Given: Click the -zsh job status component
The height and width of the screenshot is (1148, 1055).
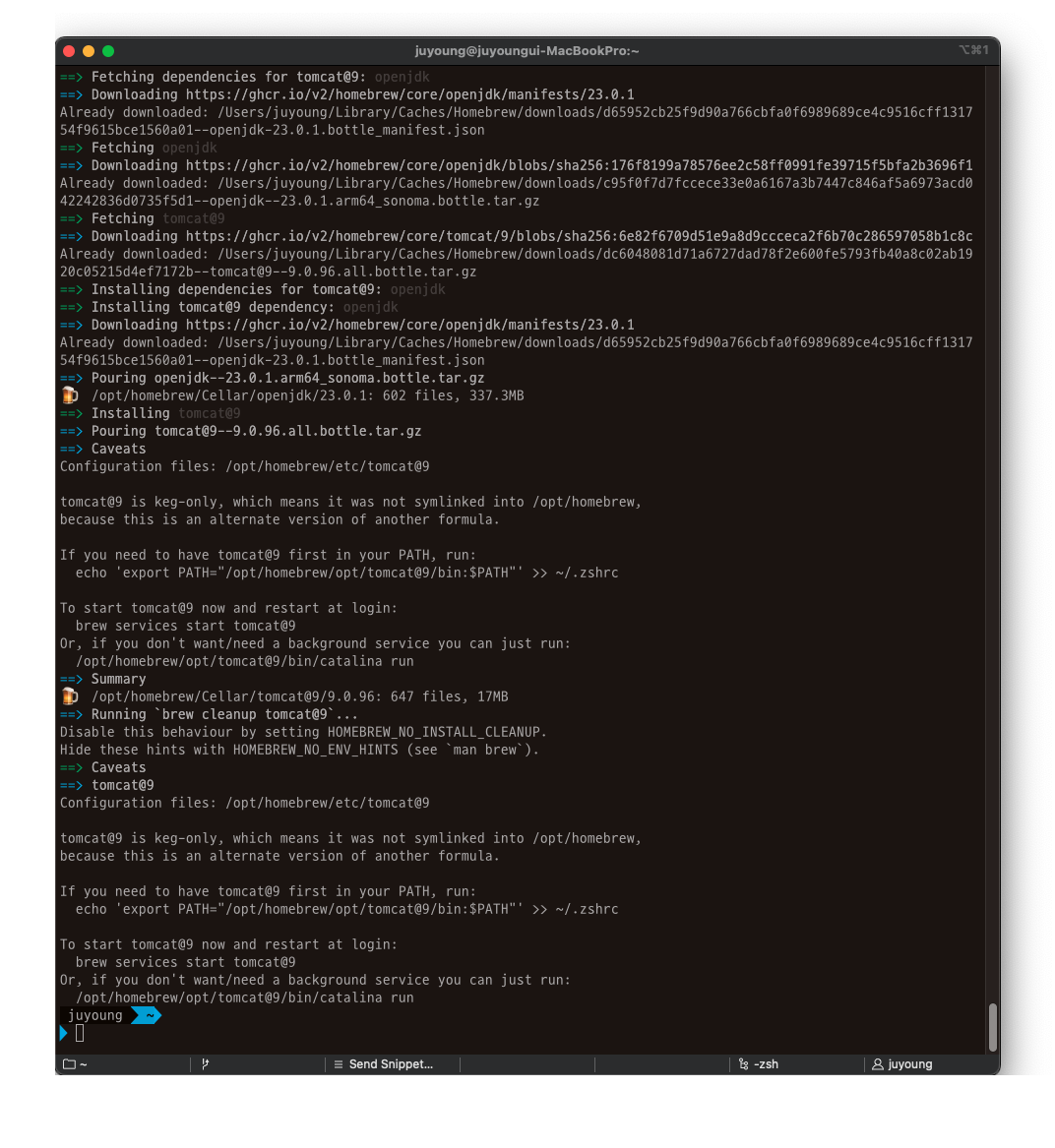Looking at the screenshot, I should 759,1064.
